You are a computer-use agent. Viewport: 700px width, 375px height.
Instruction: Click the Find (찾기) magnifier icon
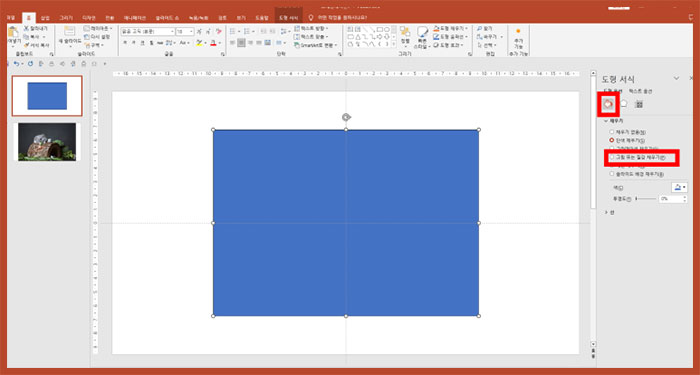point(479,29)
